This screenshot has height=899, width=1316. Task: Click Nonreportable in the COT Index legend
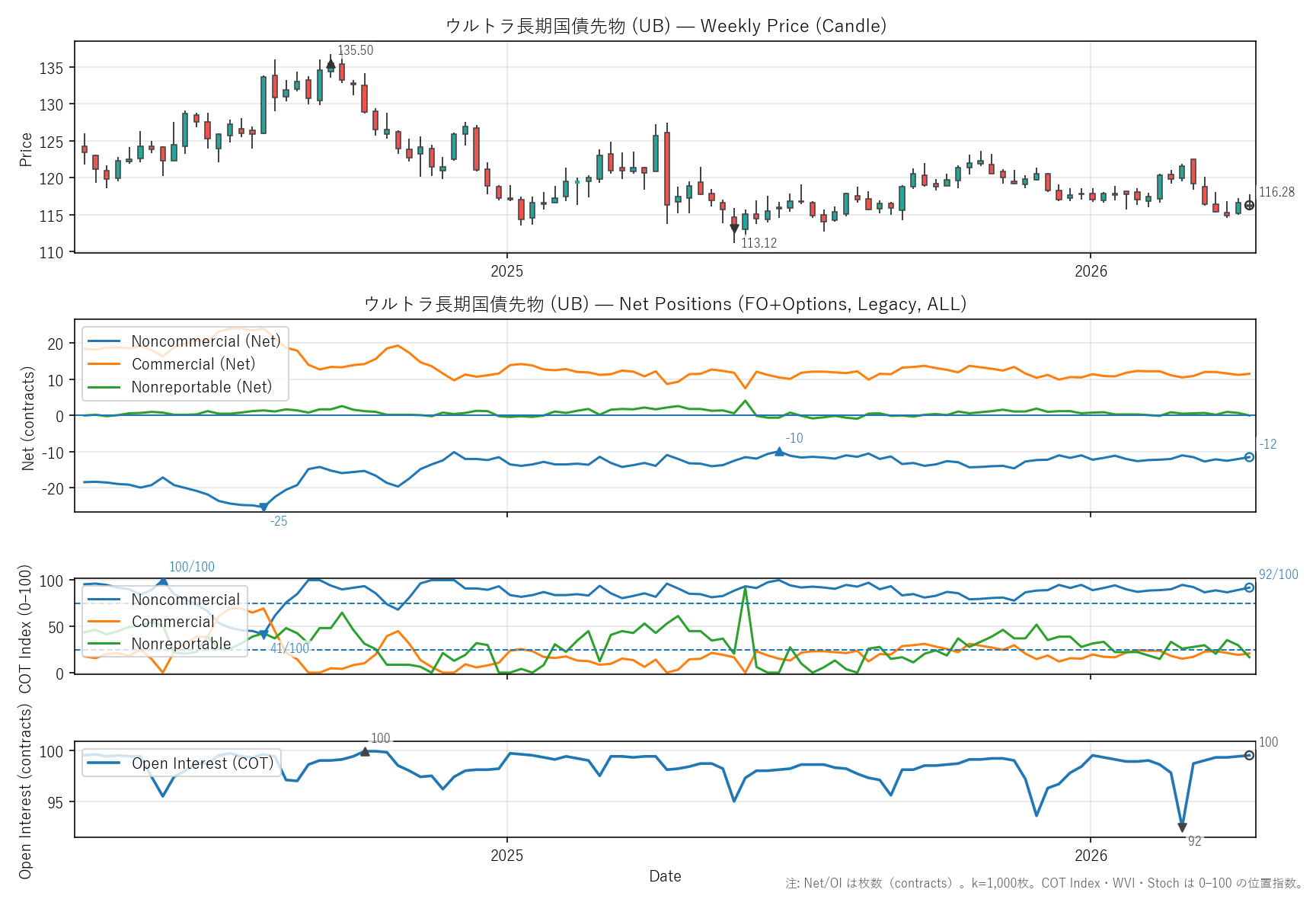coord(180,644)
